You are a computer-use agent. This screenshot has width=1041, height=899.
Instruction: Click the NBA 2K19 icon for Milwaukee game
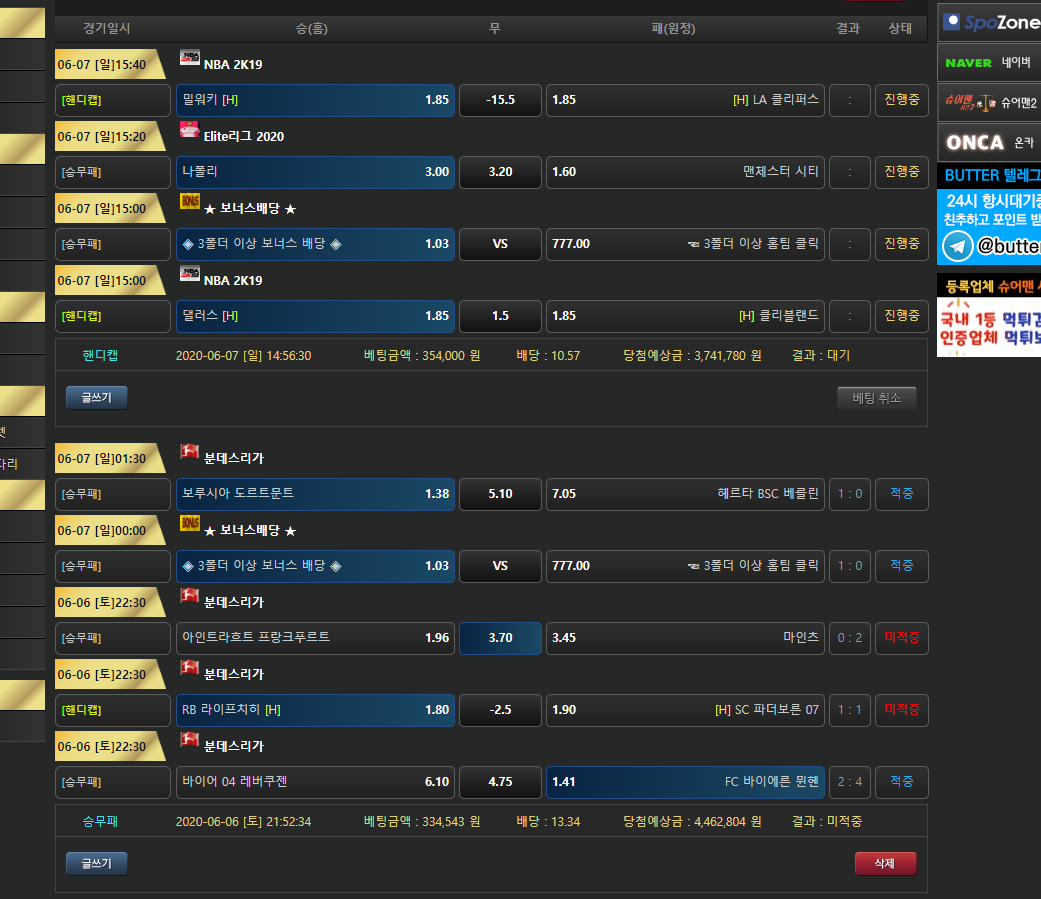pyautogui.click(x=190, y=58)
